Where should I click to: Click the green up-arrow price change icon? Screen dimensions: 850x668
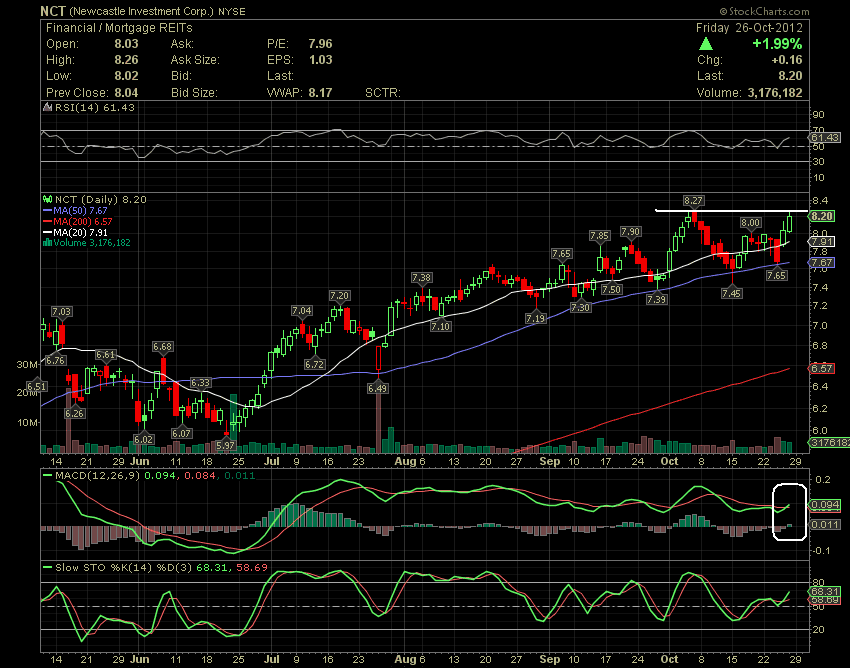coord(706,44)
